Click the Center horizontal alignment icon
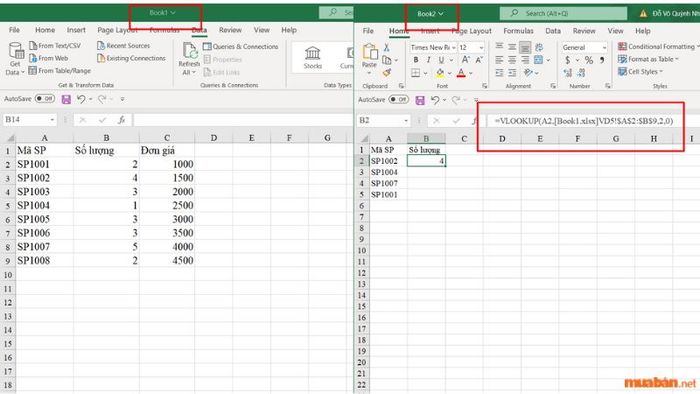 [512, 60]
